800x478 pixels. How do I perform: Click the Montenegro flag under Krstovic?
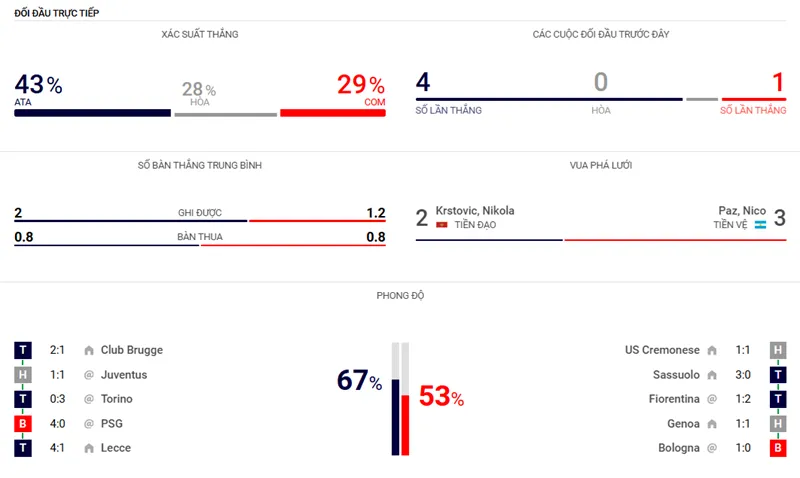442,225
